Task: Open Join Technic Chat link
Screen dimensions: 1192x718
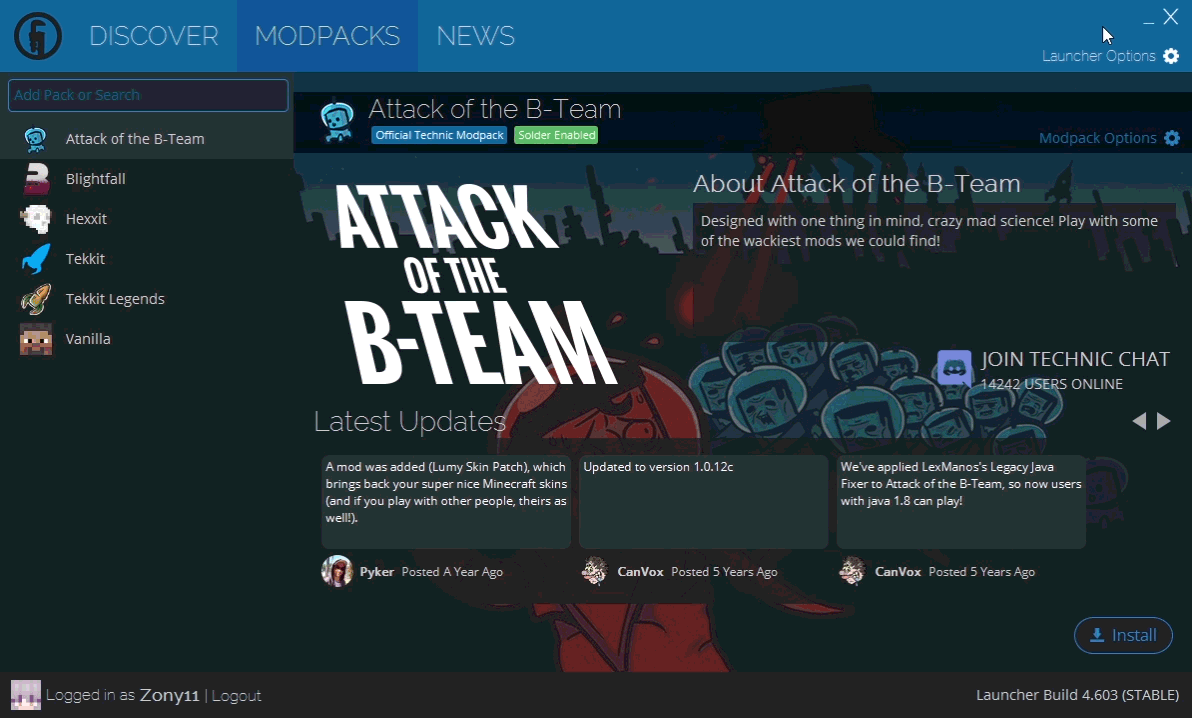Action: click(1075, 359)
